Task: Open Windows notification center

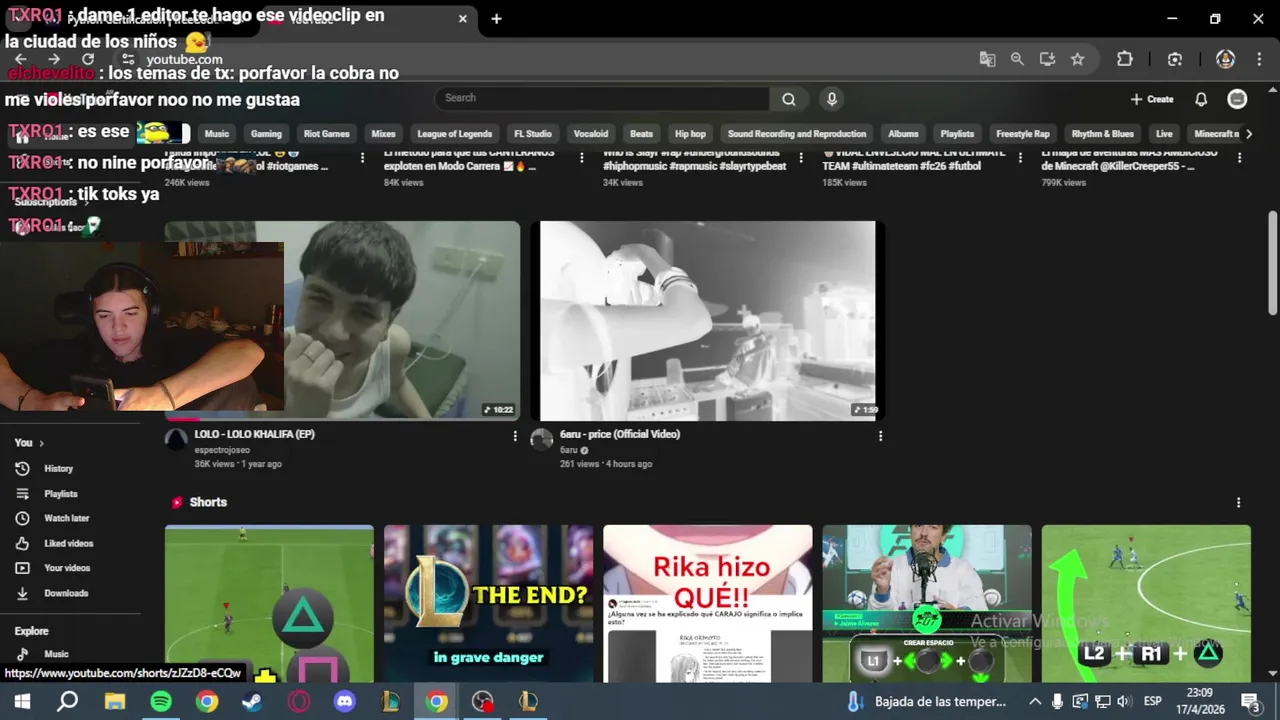Action: coord(1250,702)
